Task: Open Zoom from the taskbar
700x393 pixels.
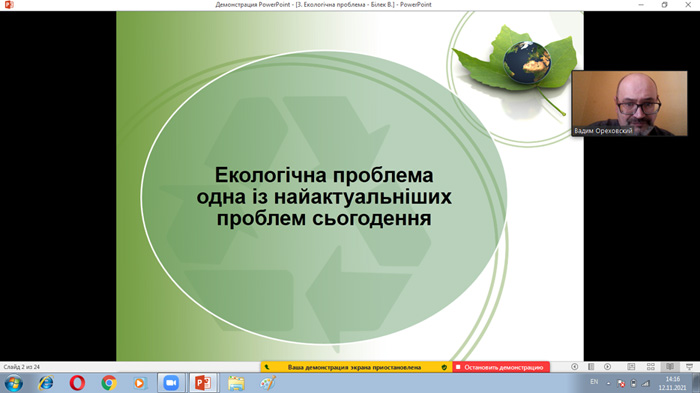Action: coord(171,383)
